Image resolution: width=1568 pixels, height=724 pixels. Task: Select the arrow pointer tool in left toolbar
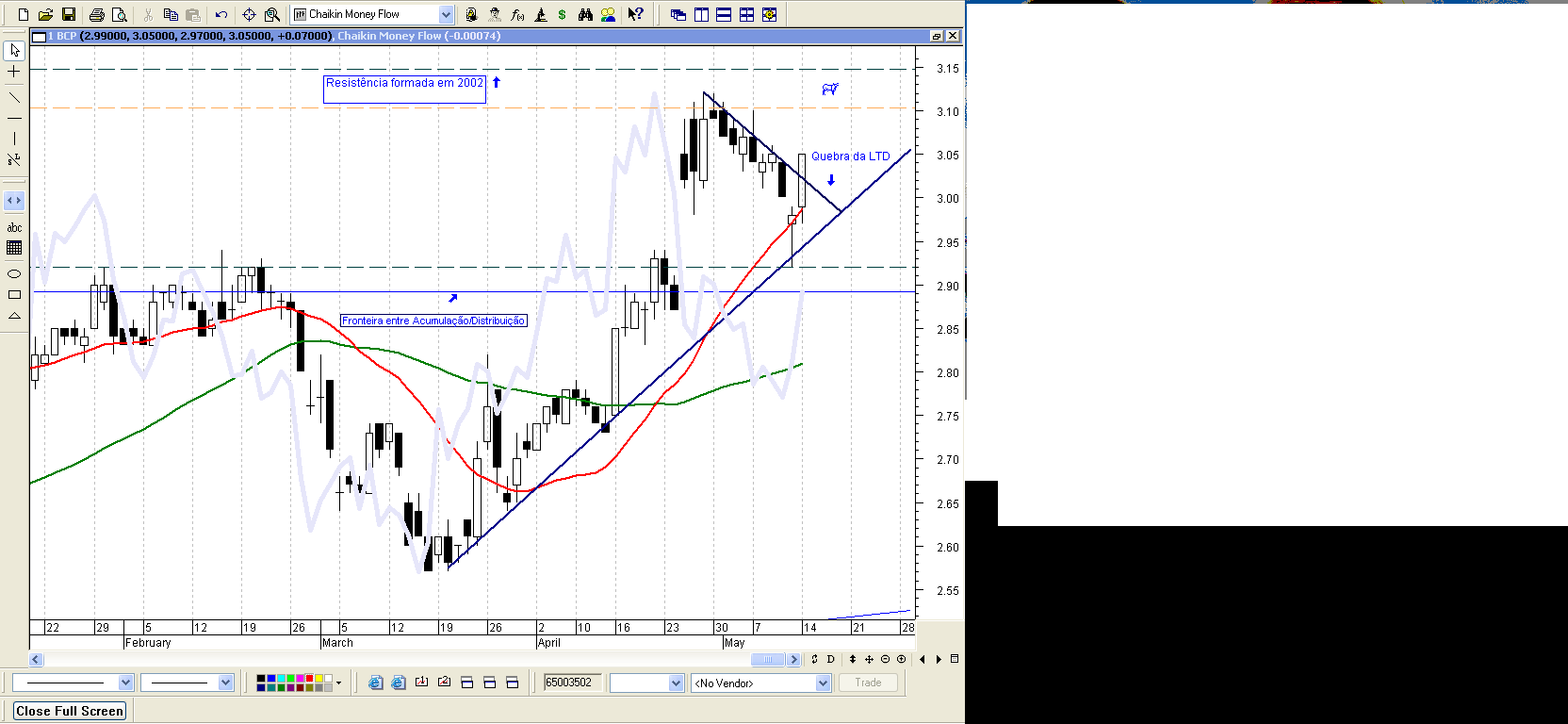pyautogui.click(x=14, y=50)
